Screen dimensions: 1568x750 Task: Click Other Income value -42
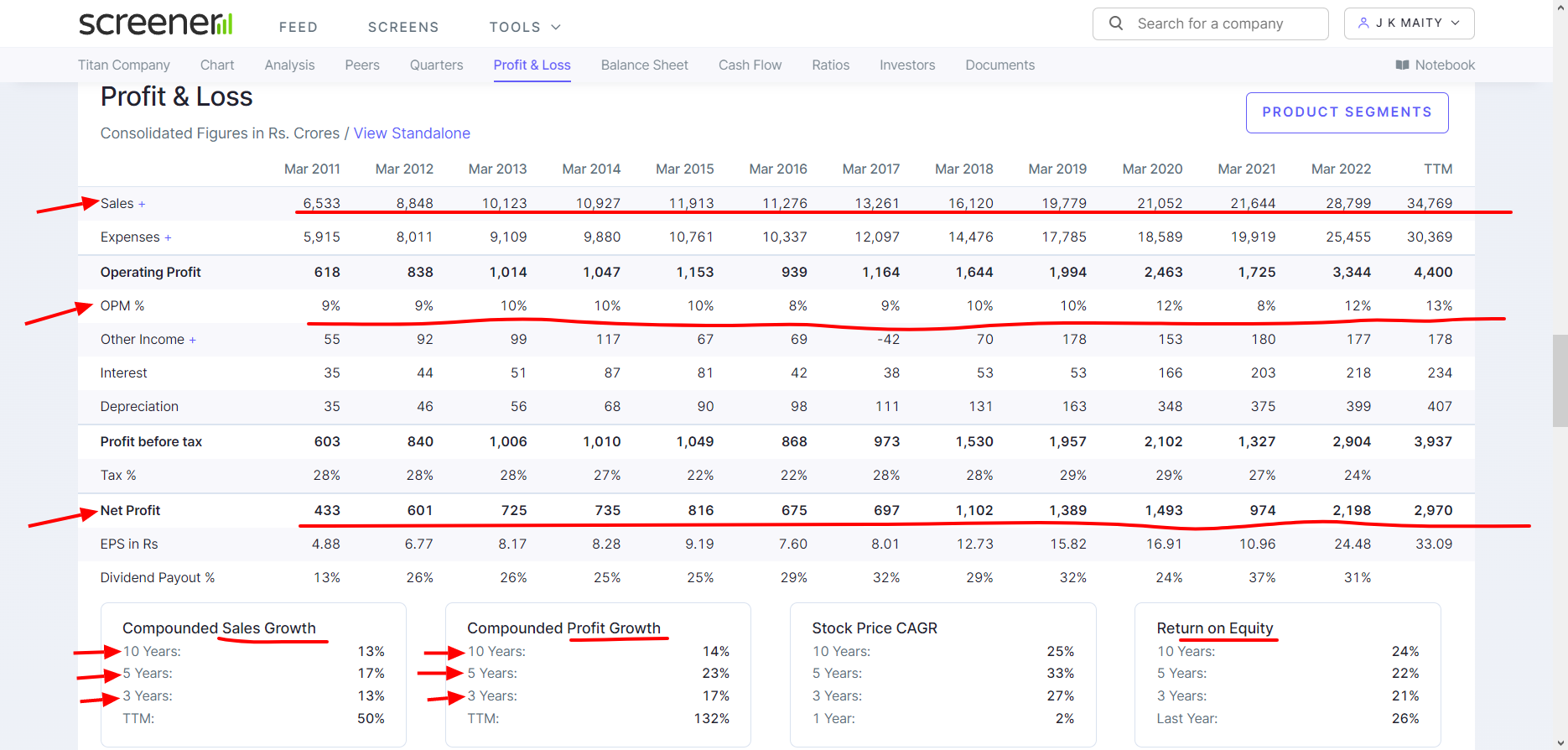pos(888,339)
